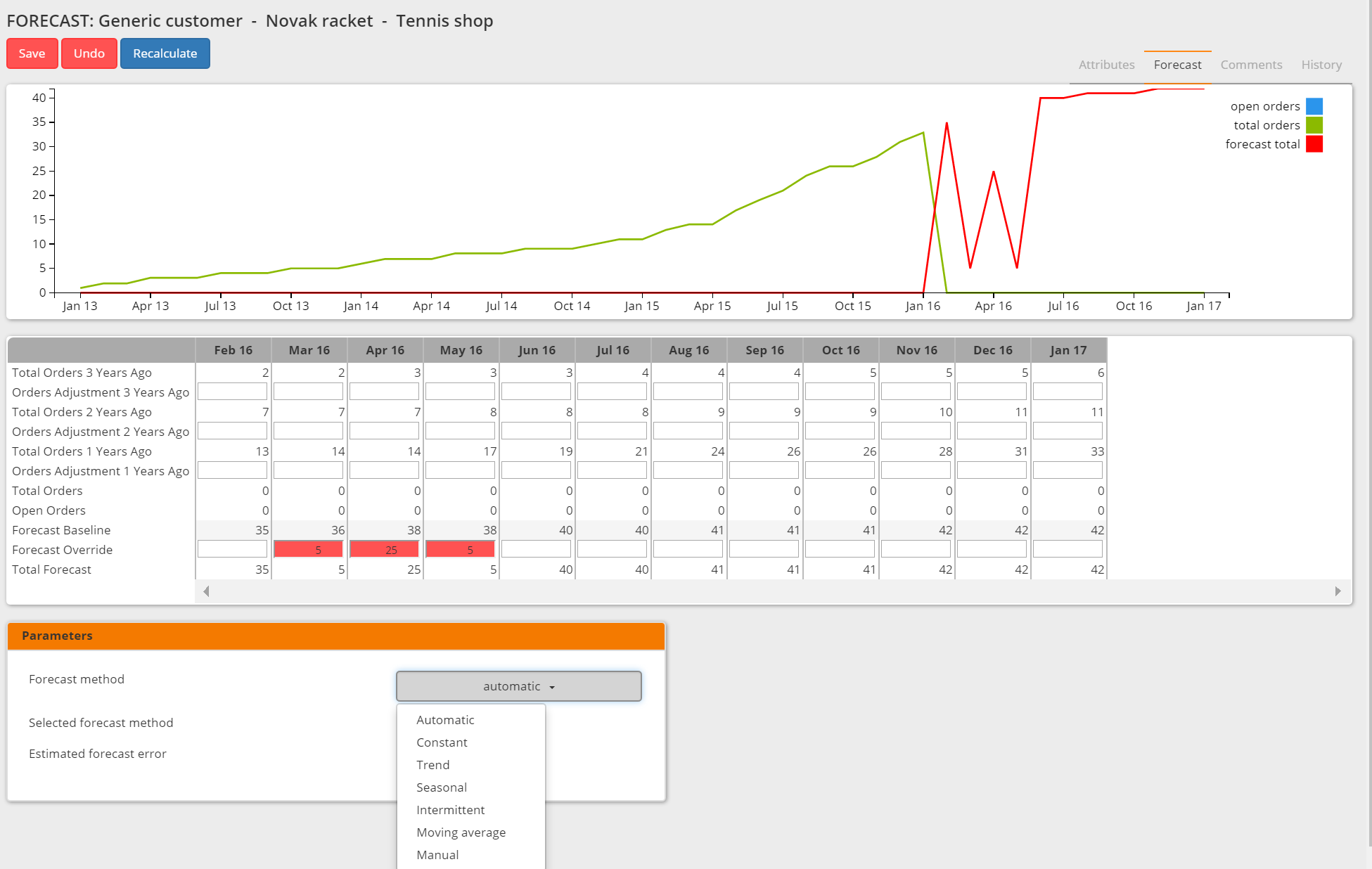
Task: Select the Intermittent forecast method
Action: click(x=450, y=810)
